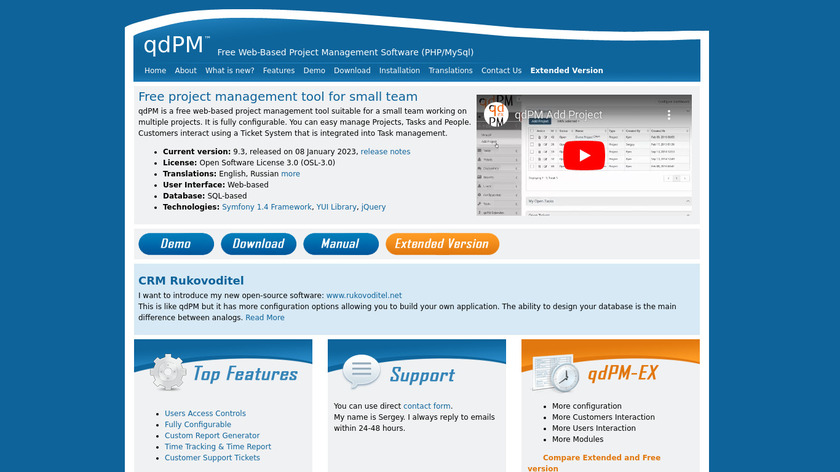Open the What is new? page
This screenshot has height=472, width=840.
click(229, 71)
